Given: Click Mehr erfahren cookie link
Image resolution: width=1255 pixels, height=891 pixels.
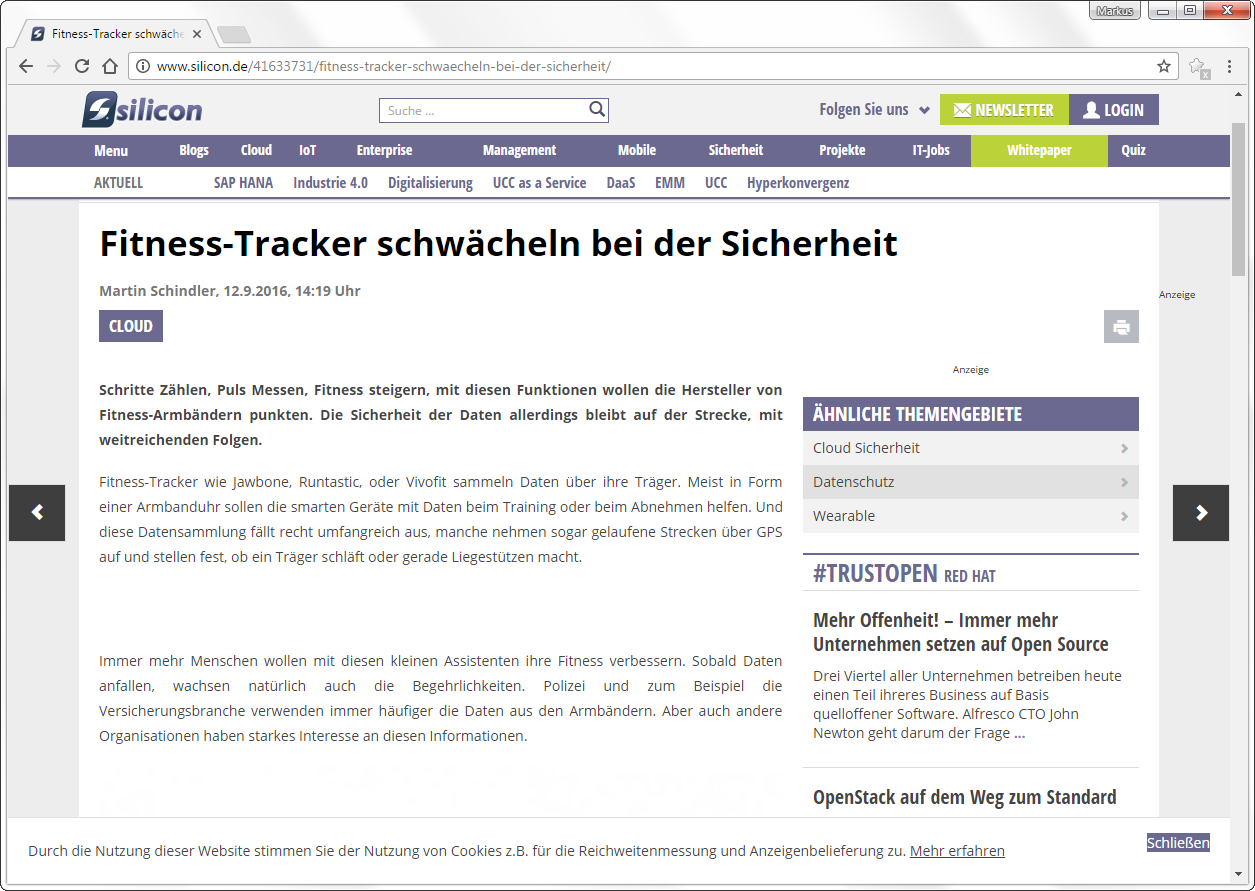Looking at the screenshot, I should pos(957,851).
